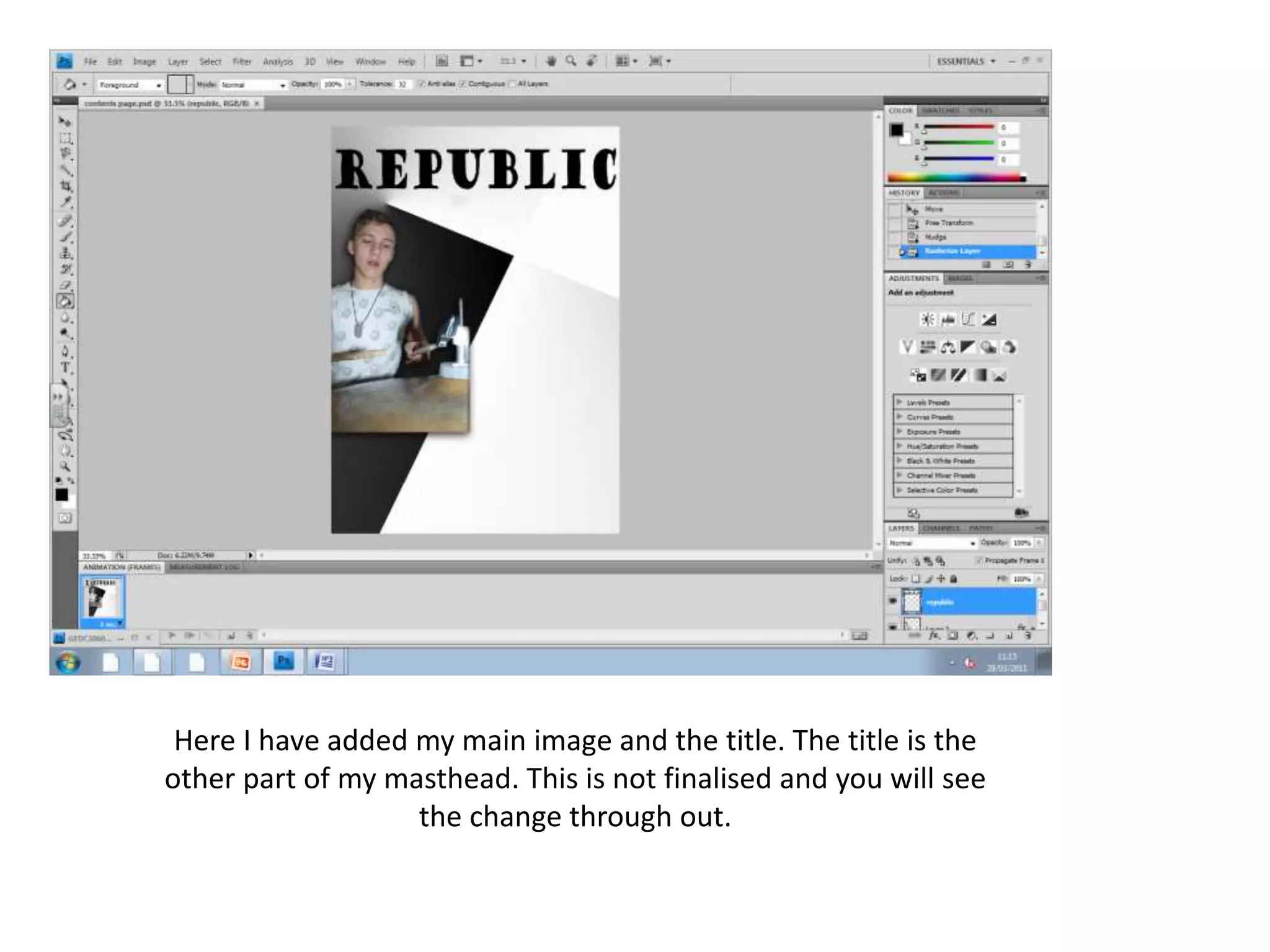Image resolution: width=1270 pixels, height=952 pixels.
Task: Toggle the Anti-alias checkbox
Action: pyautogui.click(x=422, y=84)
